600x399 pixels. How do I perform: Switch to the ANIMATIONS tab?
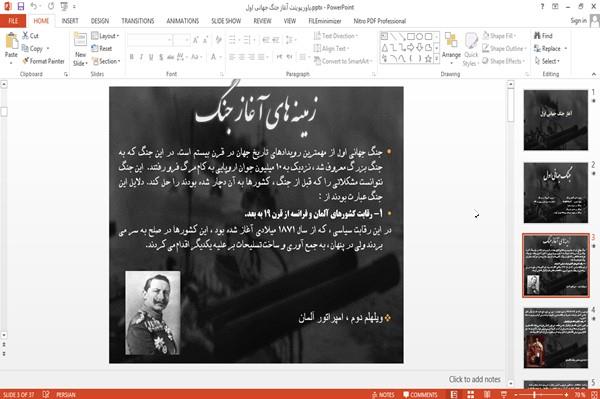point(183,21)
